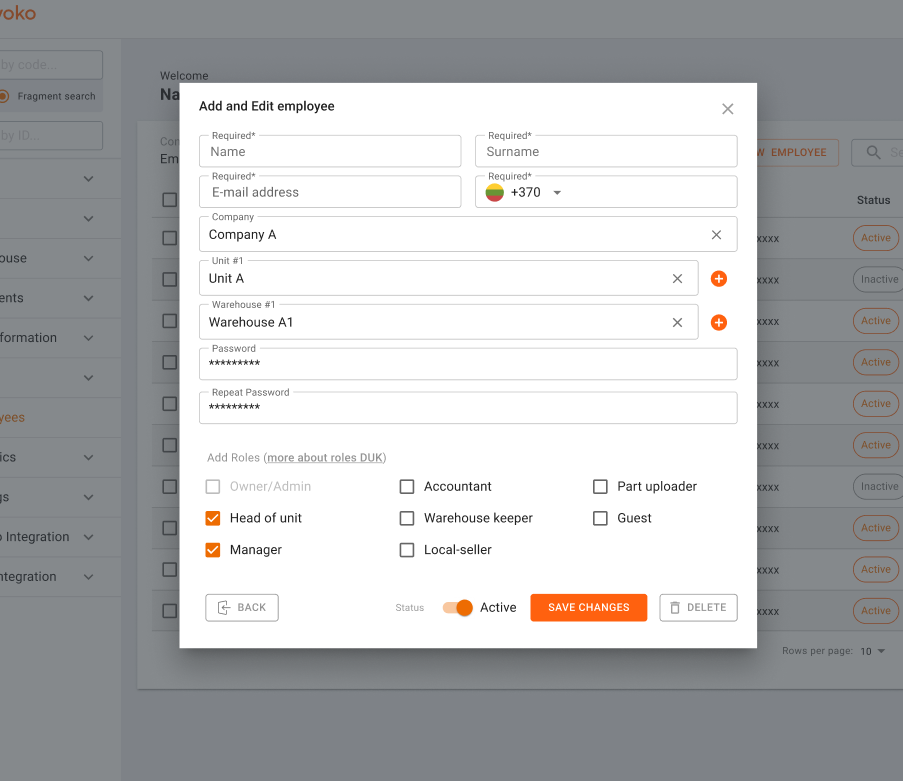Click the Save Changes button
This screenshot has width=903, height=781.
pos(588,608)
